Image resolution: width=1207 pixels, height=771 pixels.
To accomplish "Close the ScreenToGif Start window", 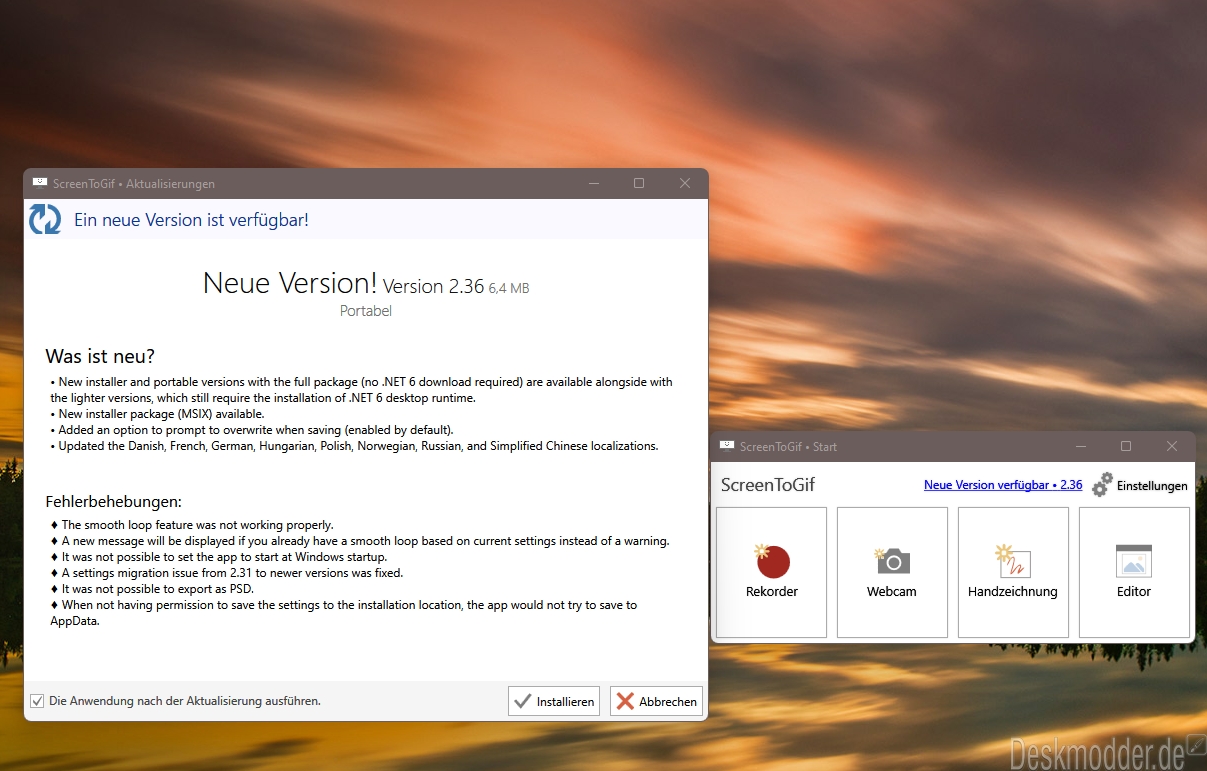I will point(1172,446).
